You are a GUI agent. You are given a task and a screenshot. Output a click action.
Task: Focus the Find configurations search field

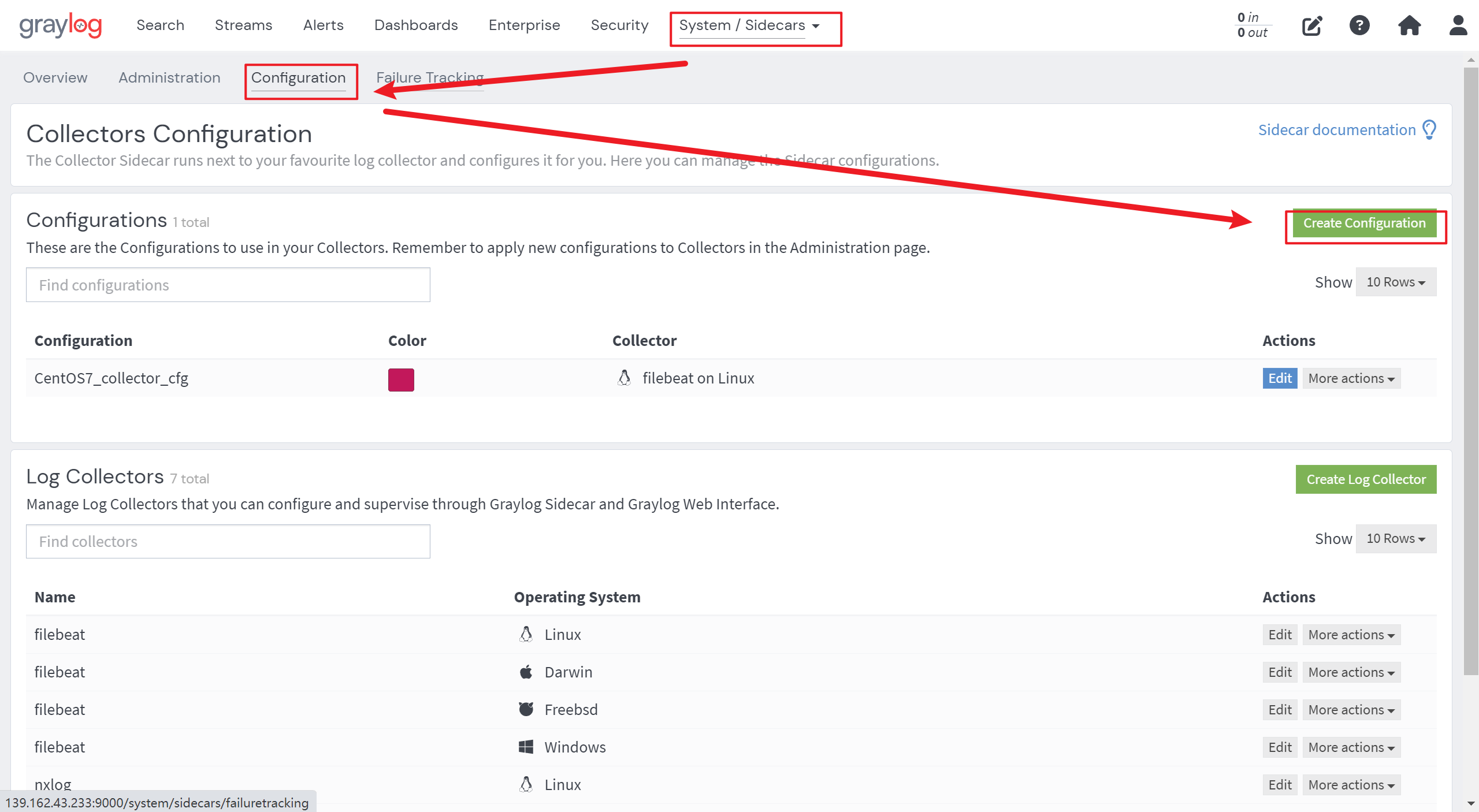tap(228, 285)
